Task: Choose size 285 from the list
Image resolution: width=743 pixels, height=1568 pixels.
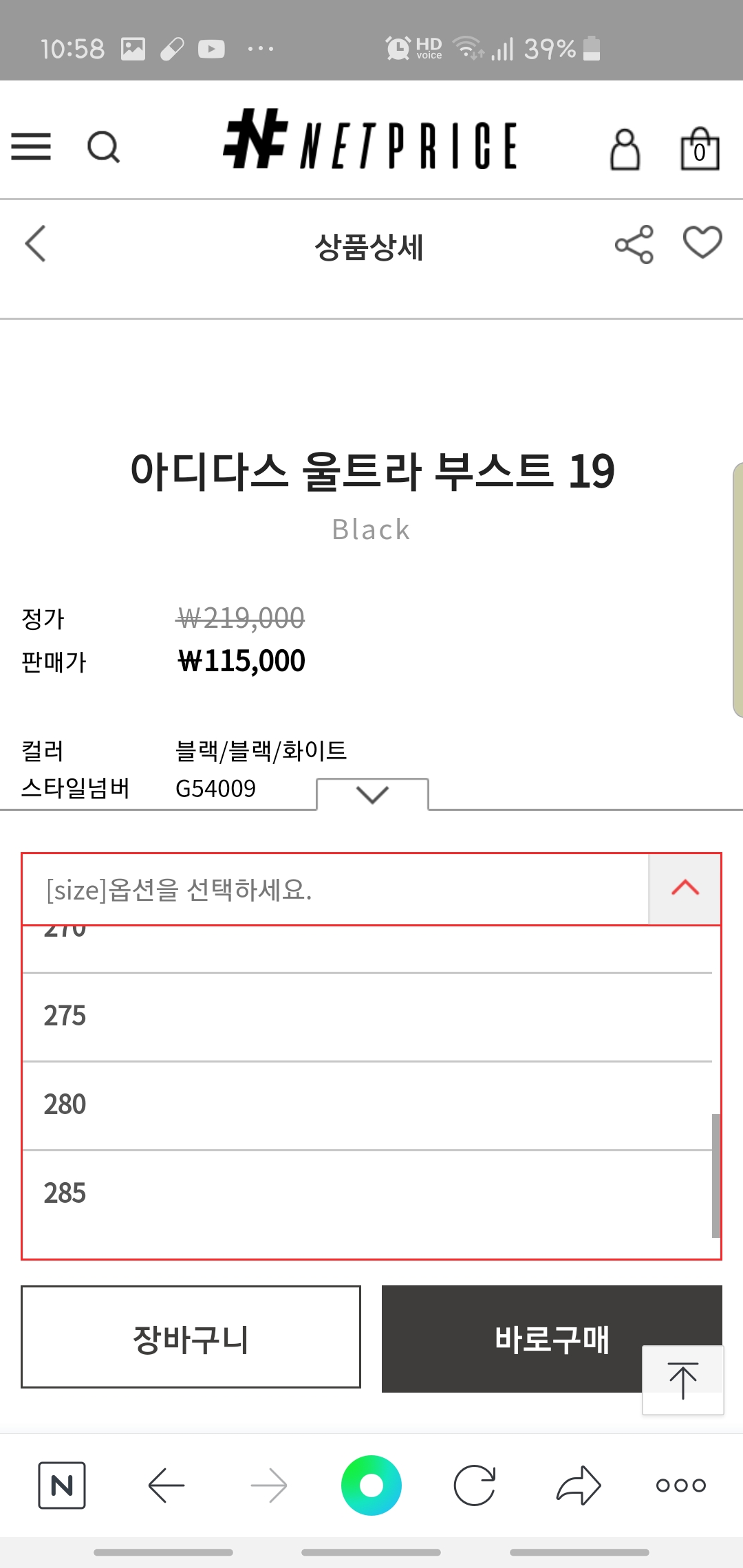Action: [367, 1194]
